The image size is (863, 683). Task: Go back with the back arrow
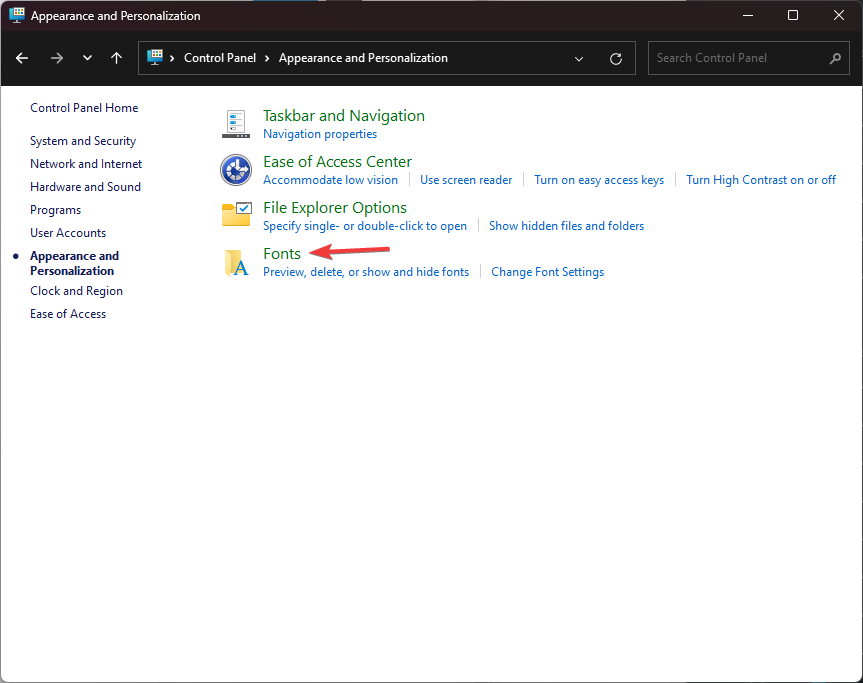tap(22, 58)
